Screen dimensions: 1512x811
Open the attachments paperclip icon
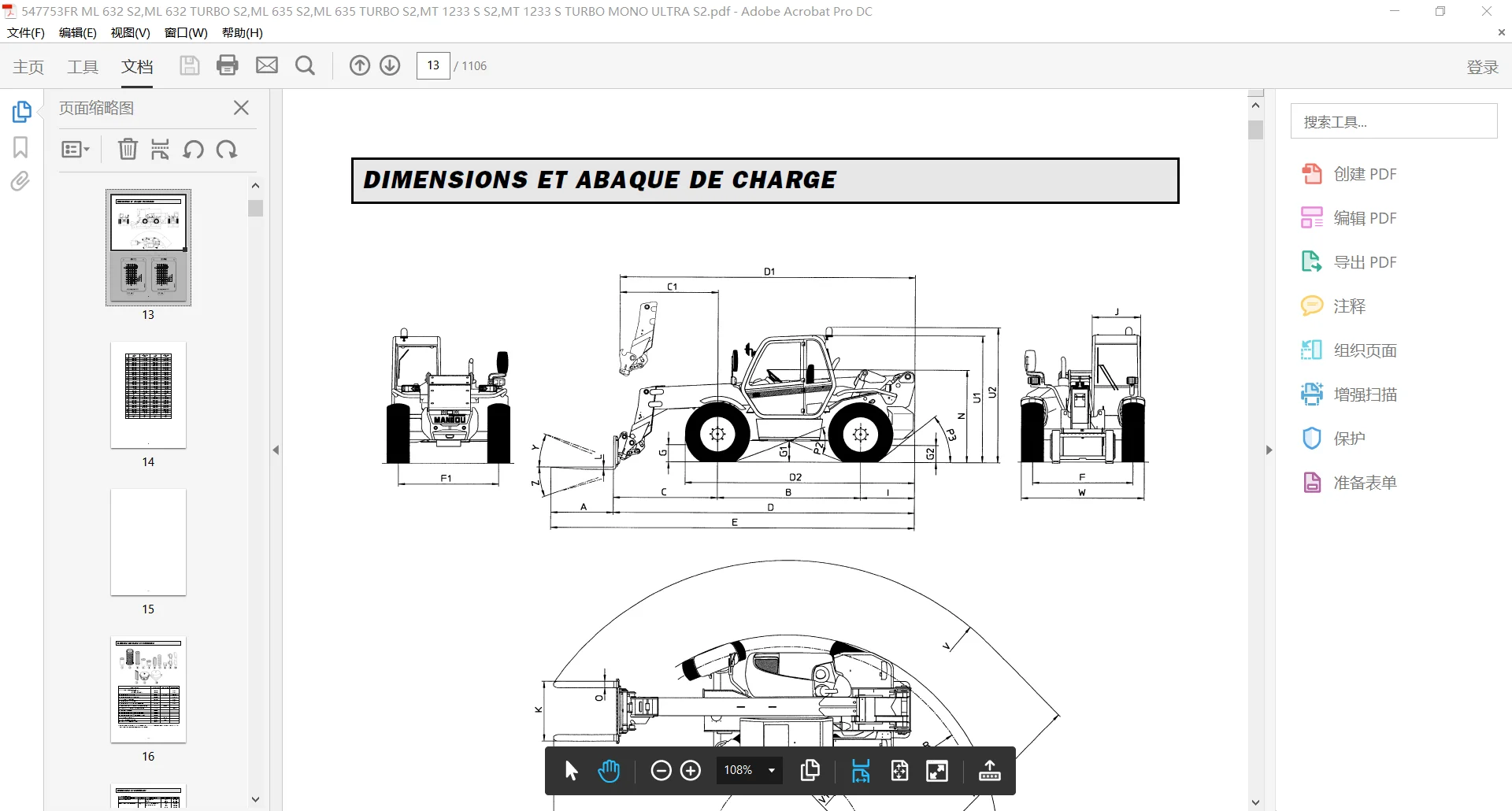click(20, 182)
